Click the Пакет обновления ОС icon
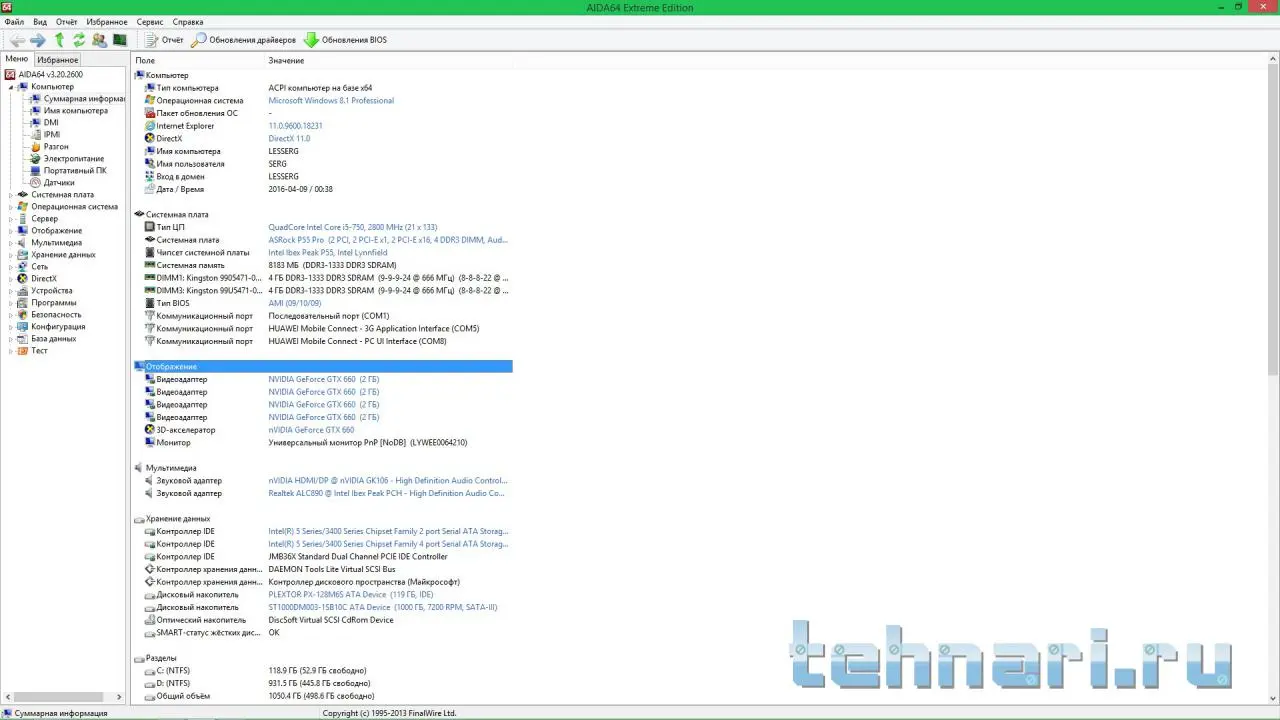 click(x=149, y=113)
